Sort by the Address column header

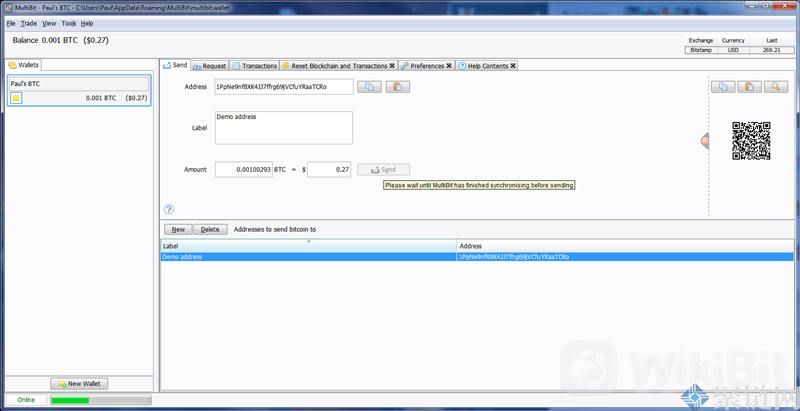(x=626, y=246)
